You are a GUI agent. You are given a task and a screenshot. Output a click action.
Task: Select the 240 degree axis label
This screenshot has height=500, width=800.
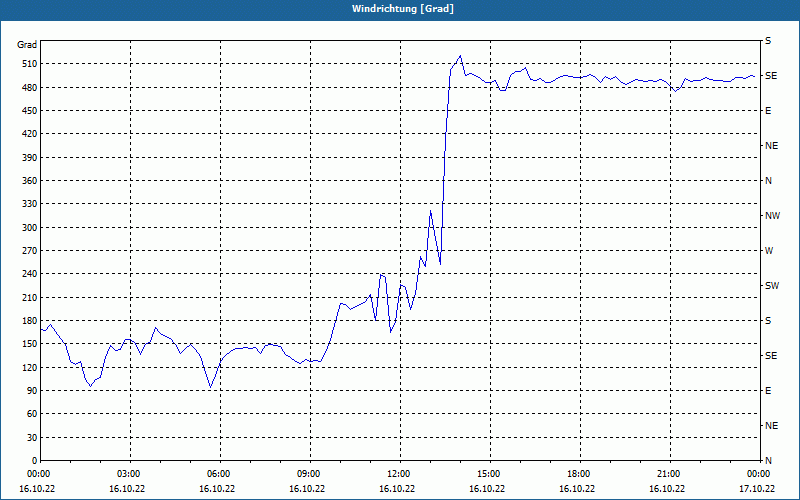pos(30,274)
